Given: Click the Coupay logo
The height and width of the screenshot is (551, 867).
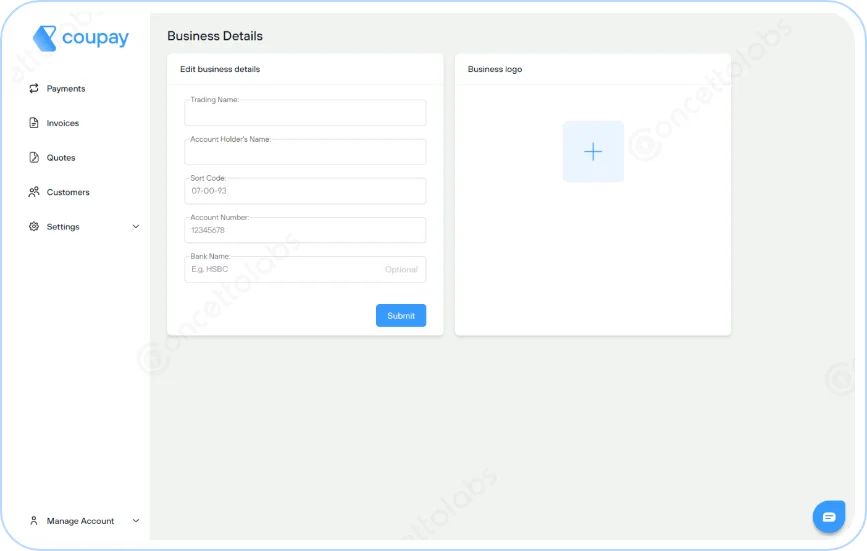Looking at the screenshot, I should point(81,38).
